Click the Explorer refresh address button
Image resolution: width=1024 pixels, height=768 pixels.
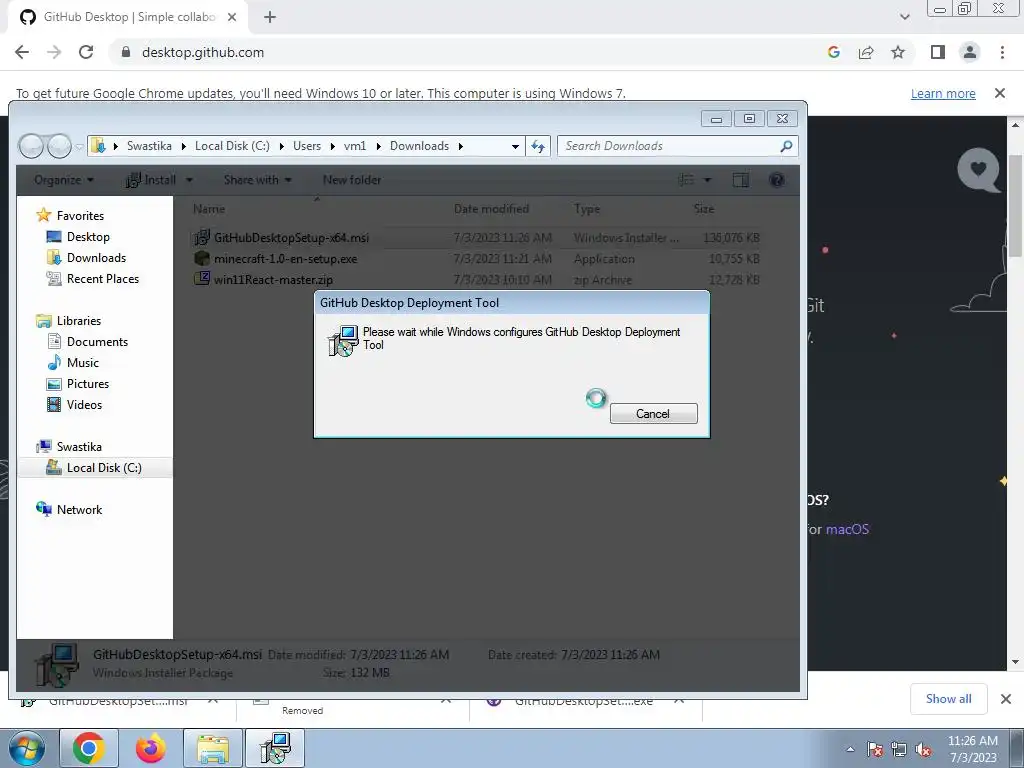click(x=538, y=146)
